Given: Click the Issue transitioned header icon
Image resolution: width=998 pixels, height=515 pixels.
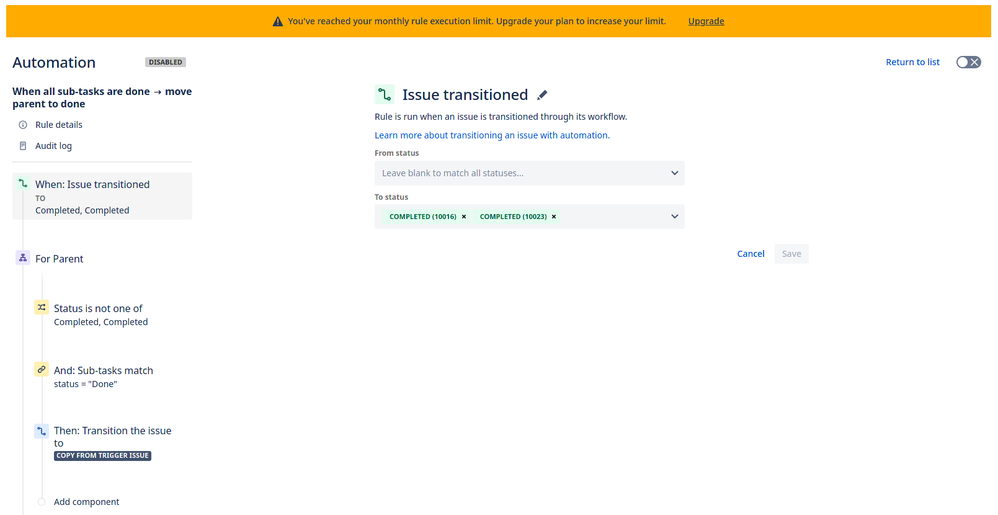Looking at the screenshot, I should tap(384, 95).
